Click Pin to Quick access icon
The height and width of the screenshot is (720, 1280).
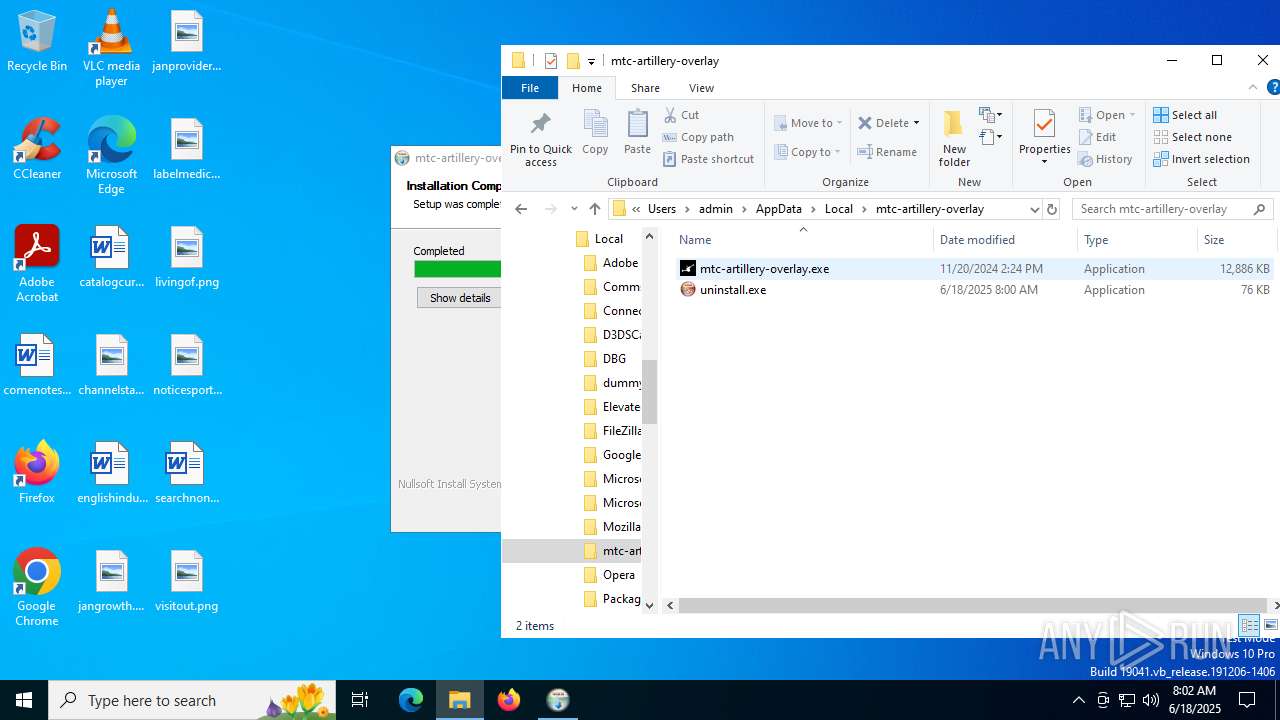[x=540, y=139]
